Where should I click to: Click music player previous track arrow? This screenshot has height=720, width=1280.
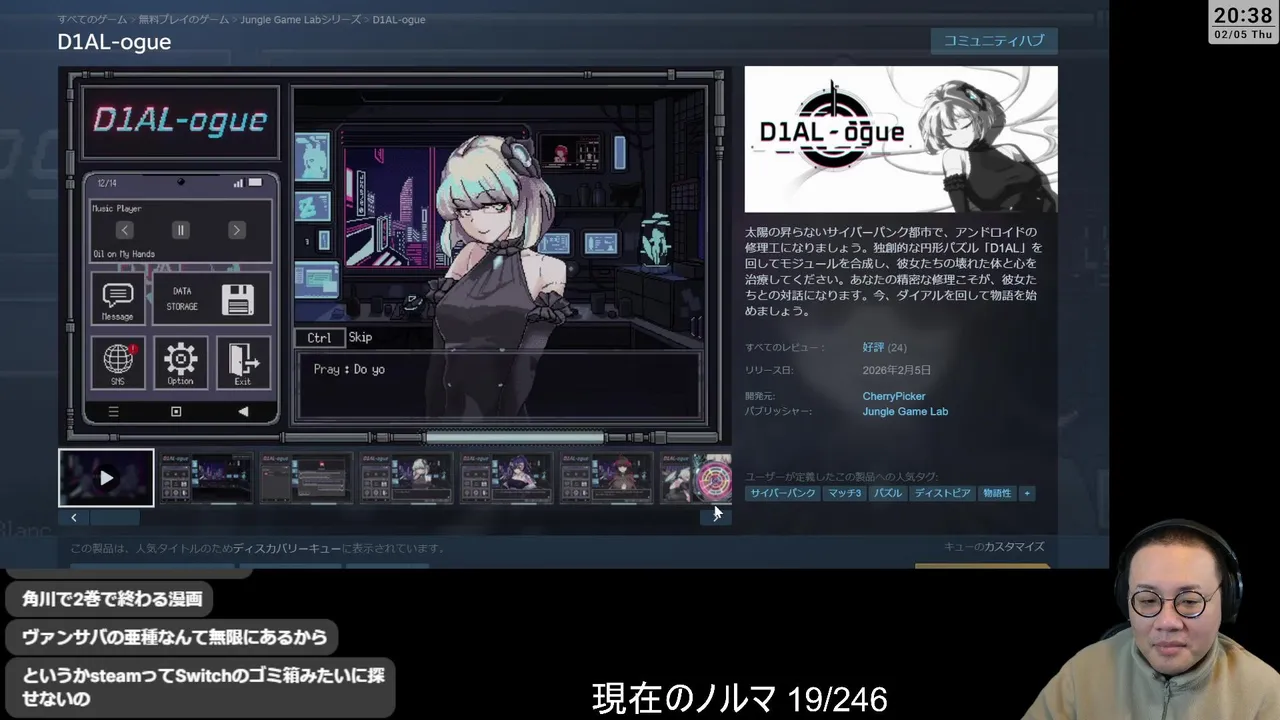(124, 230)
